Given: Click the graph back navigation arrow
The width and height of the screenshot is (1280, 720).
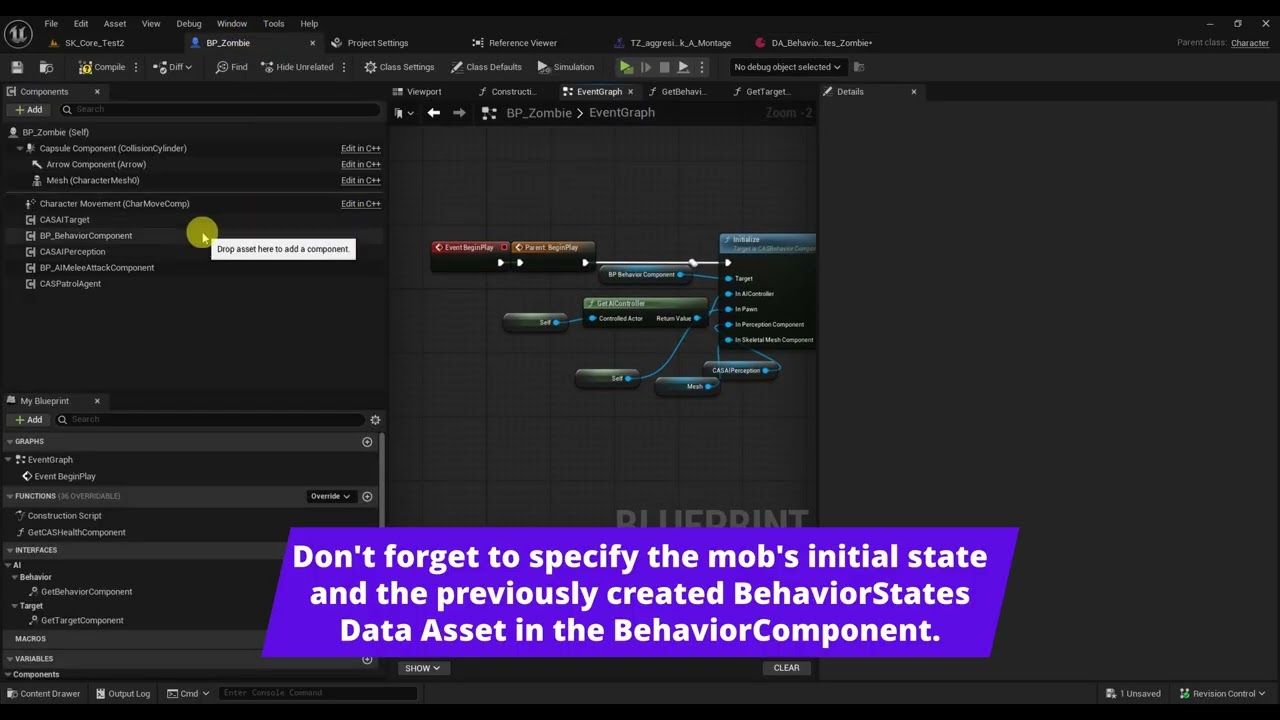Looking at the screenshot, I should [x=434, y=113].
